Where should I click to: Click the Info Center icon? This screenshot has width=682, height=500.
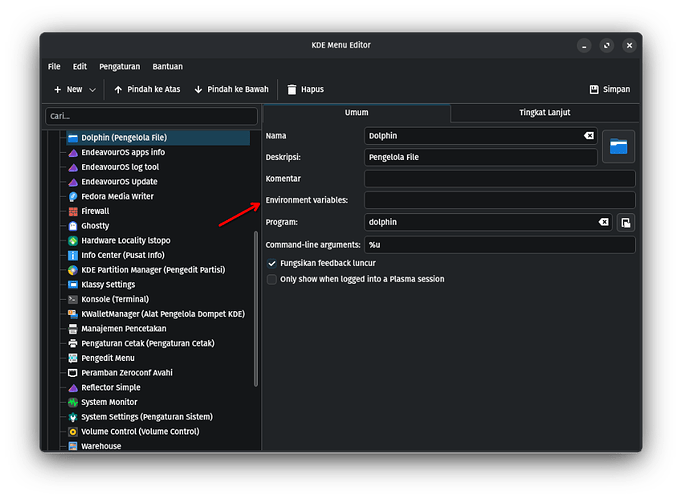73,256
